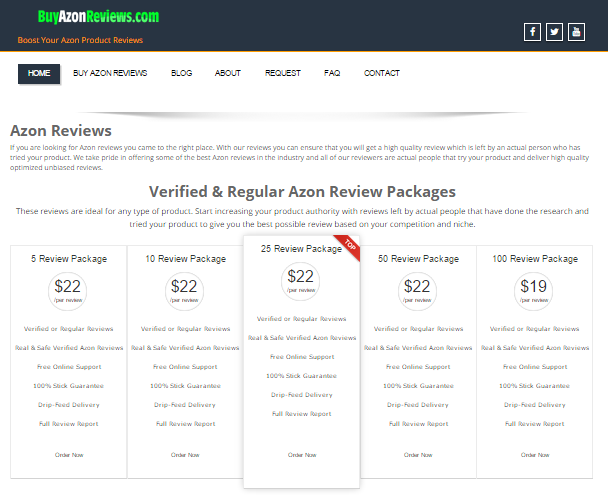
Task: Order Now for 50 Review Package
Action: point(418,455)
